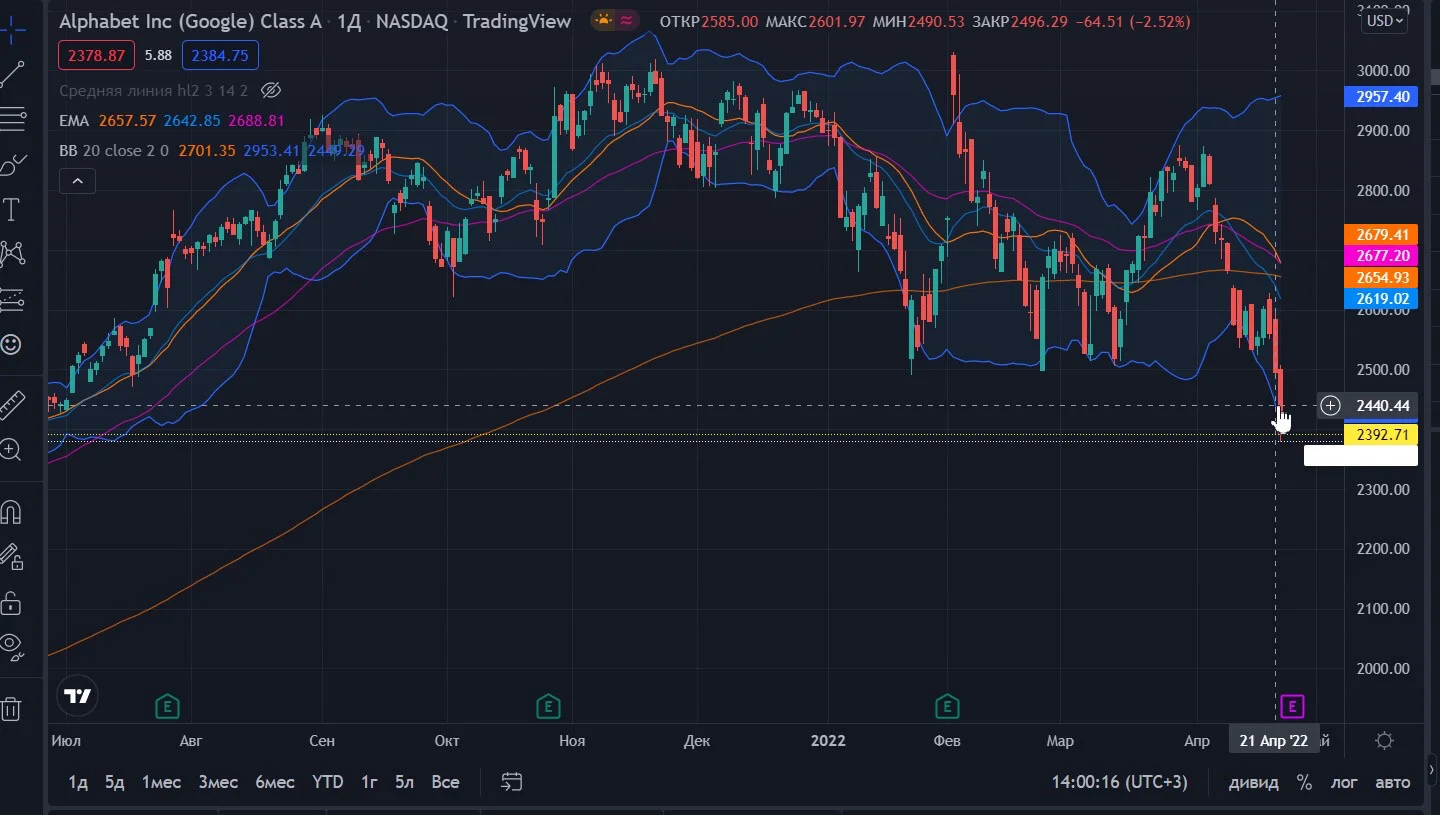
Task: Click the yellow 2392.71 price label
Action: click(1383, 435)
